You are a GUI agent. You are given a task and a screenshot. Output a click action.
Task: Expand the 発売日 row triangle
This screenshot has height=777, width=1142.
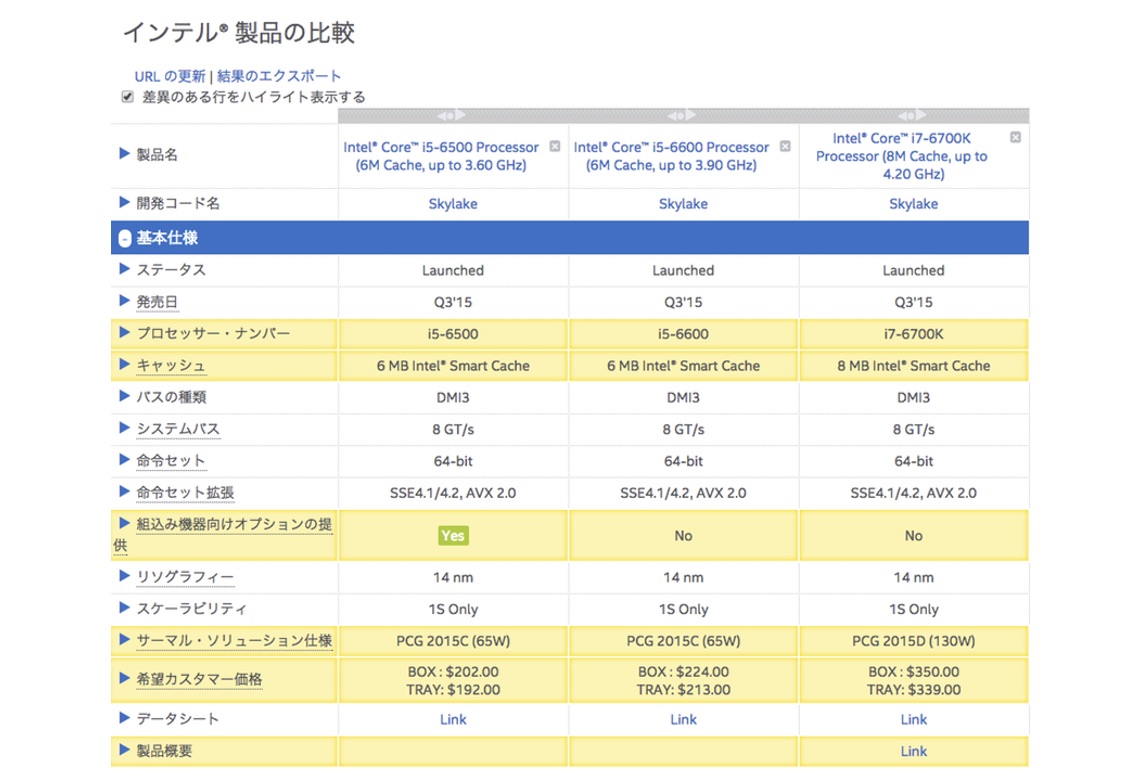pyautogui.click(x=125, y=300)
